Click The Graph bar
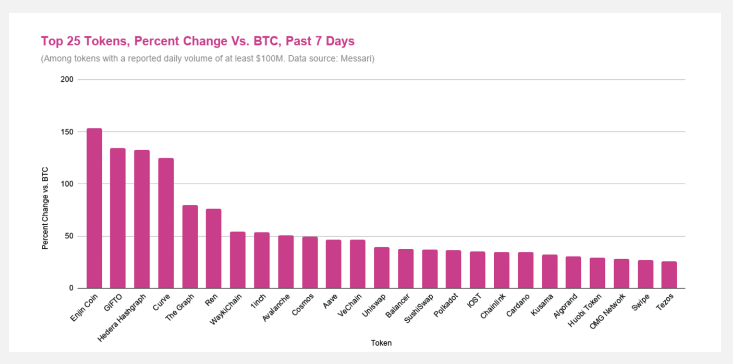Viewport: 733px width, 364px height. tap(190, 247)
